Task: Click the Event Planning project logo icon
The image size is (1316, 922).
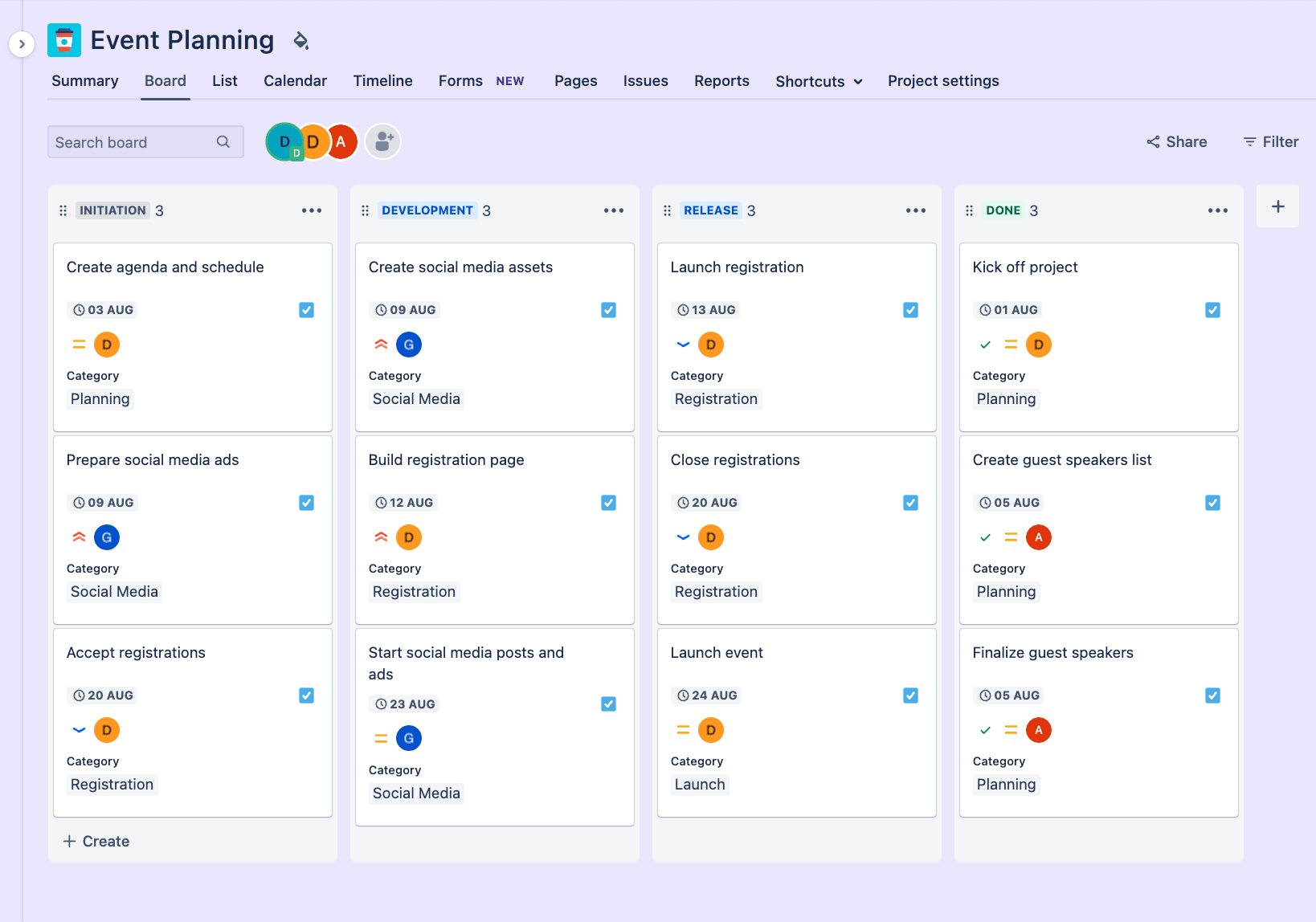Action: point(64,39)
